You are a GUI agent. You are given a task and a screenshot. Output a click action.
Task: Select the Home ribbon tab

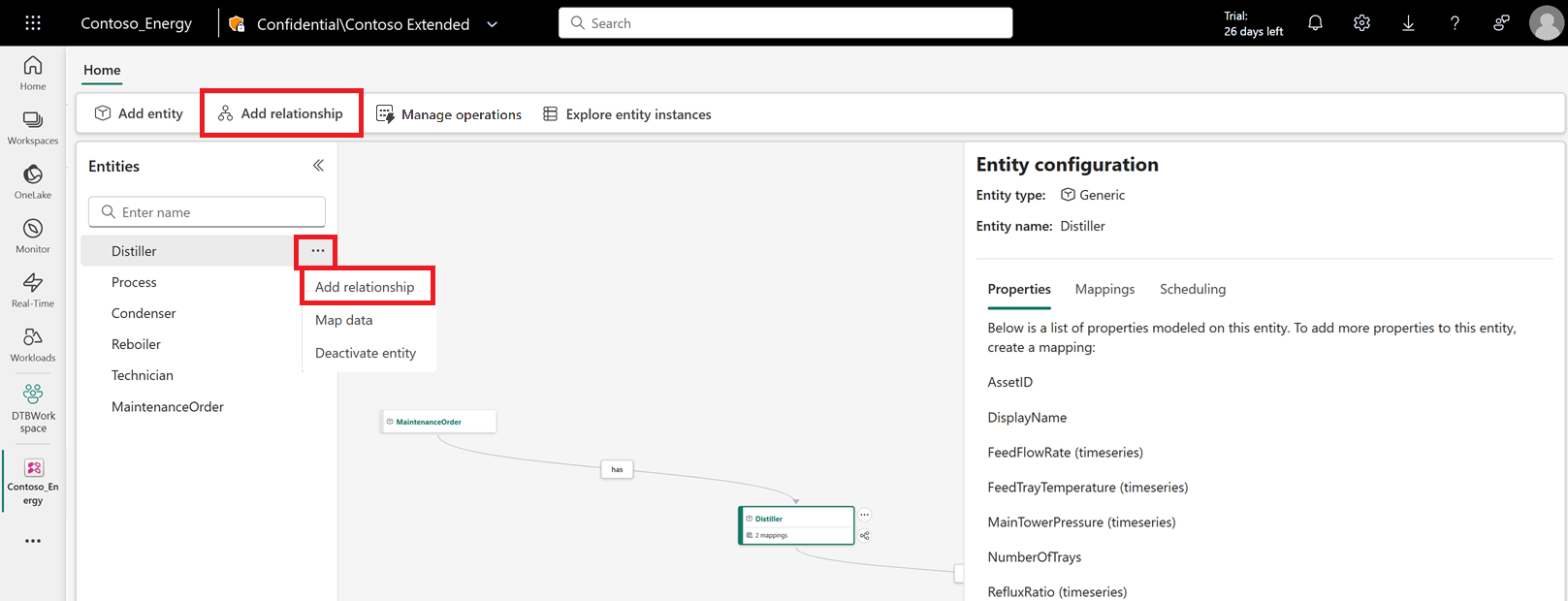coord(102,70)
